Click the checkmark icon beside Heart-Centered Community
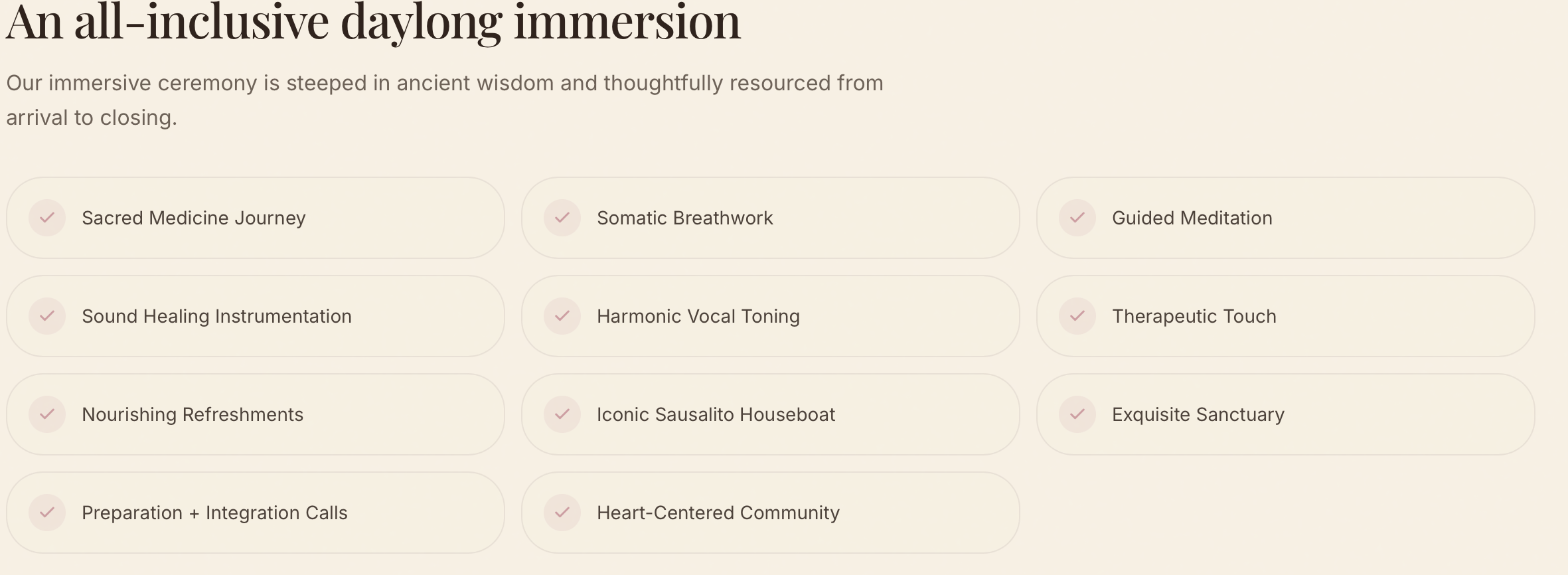Screen dimensions: 1568x575 [562, 513]
